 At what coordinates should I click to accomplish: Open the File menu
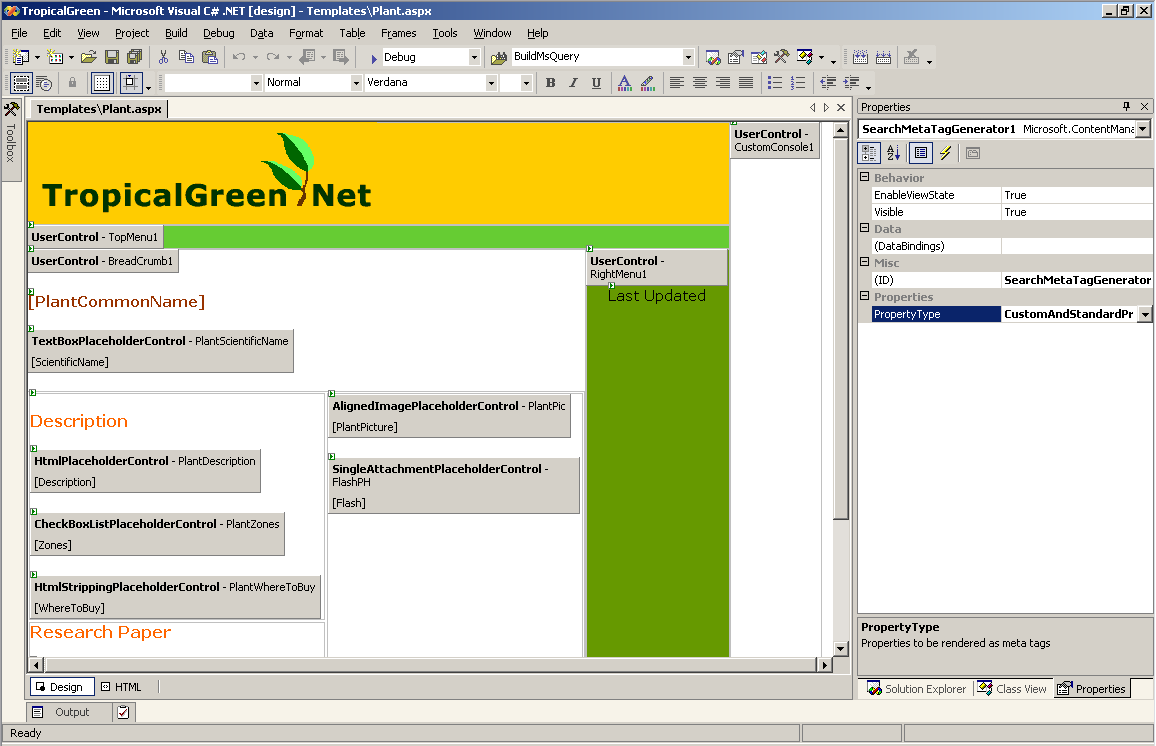pos(19,33)
